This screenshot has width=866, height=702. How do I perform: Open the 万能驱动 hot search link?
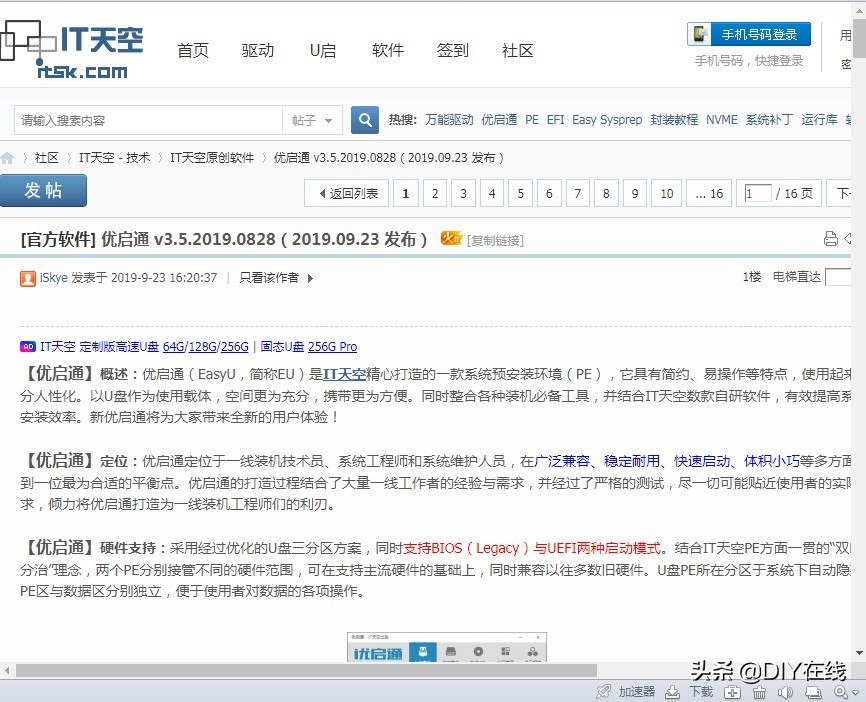coord(449,119)
